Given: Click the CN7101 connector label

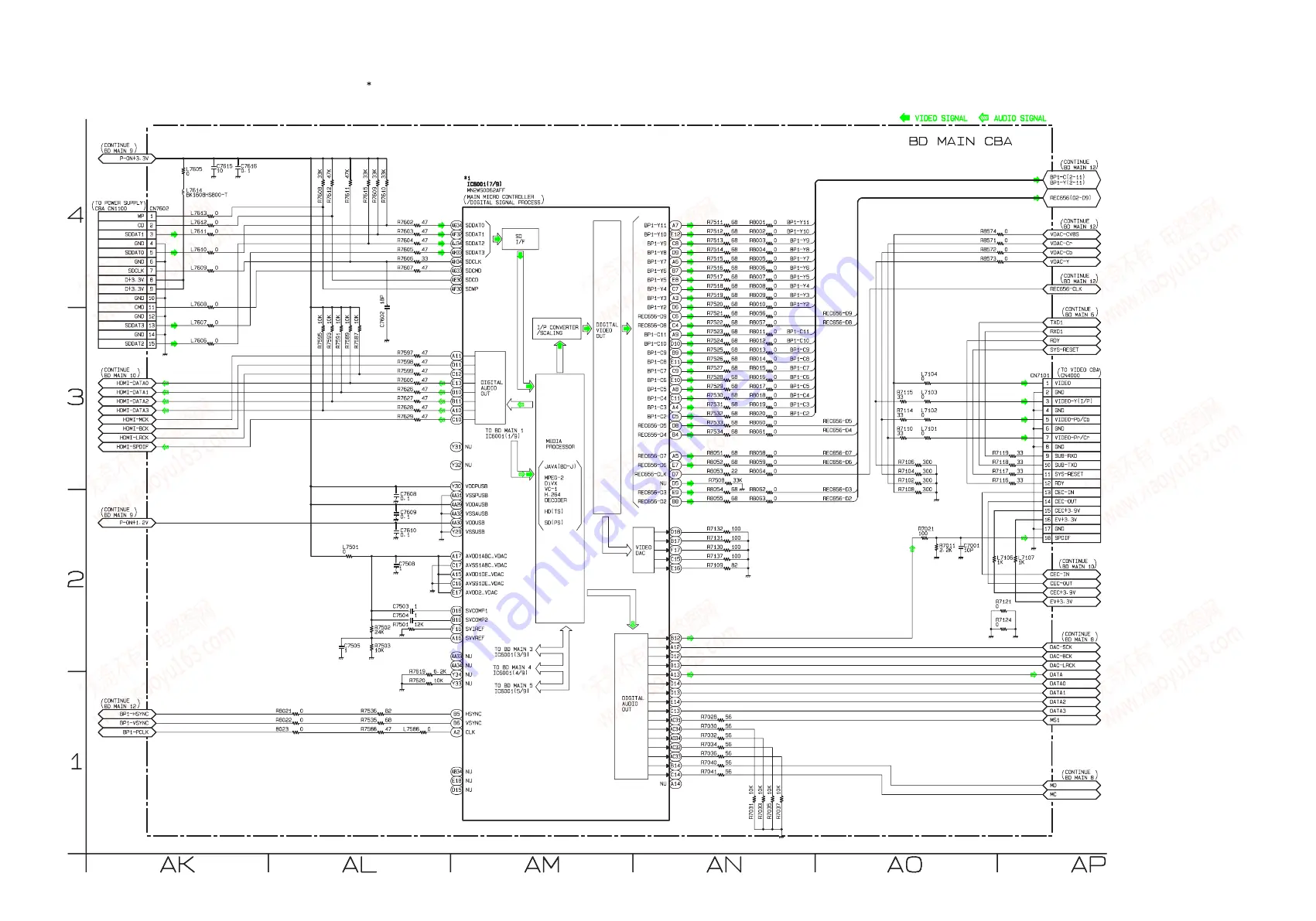Looking at the screenshot, I should pyautogui.click(x=1039, y=376).
